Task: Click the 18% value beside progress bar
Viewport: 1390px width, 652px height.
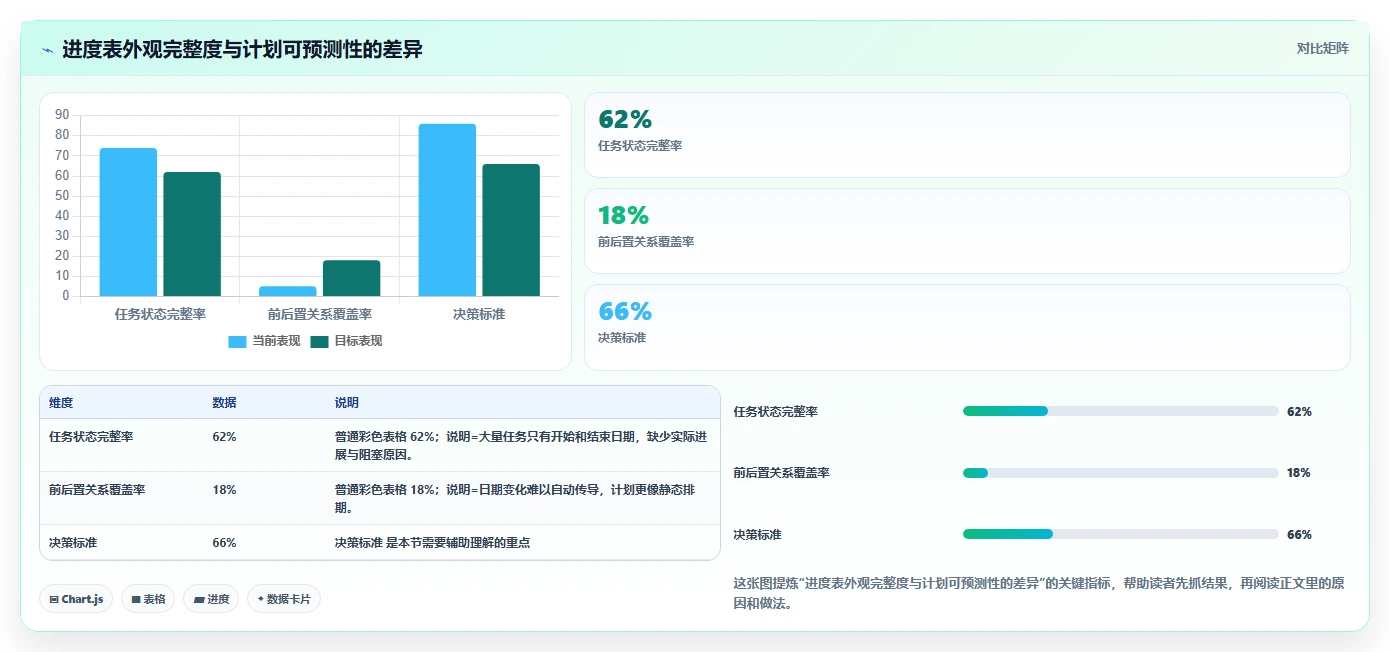Action: pos(1299,473)
